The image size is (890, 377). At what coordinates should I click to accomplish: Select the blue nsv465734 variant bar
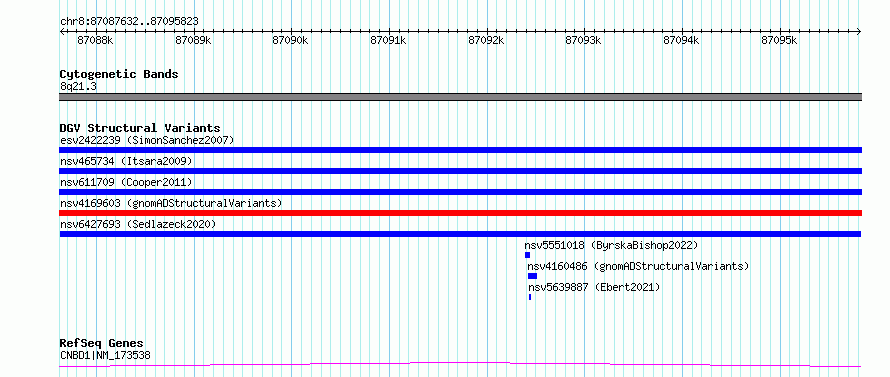click(460, 171)
